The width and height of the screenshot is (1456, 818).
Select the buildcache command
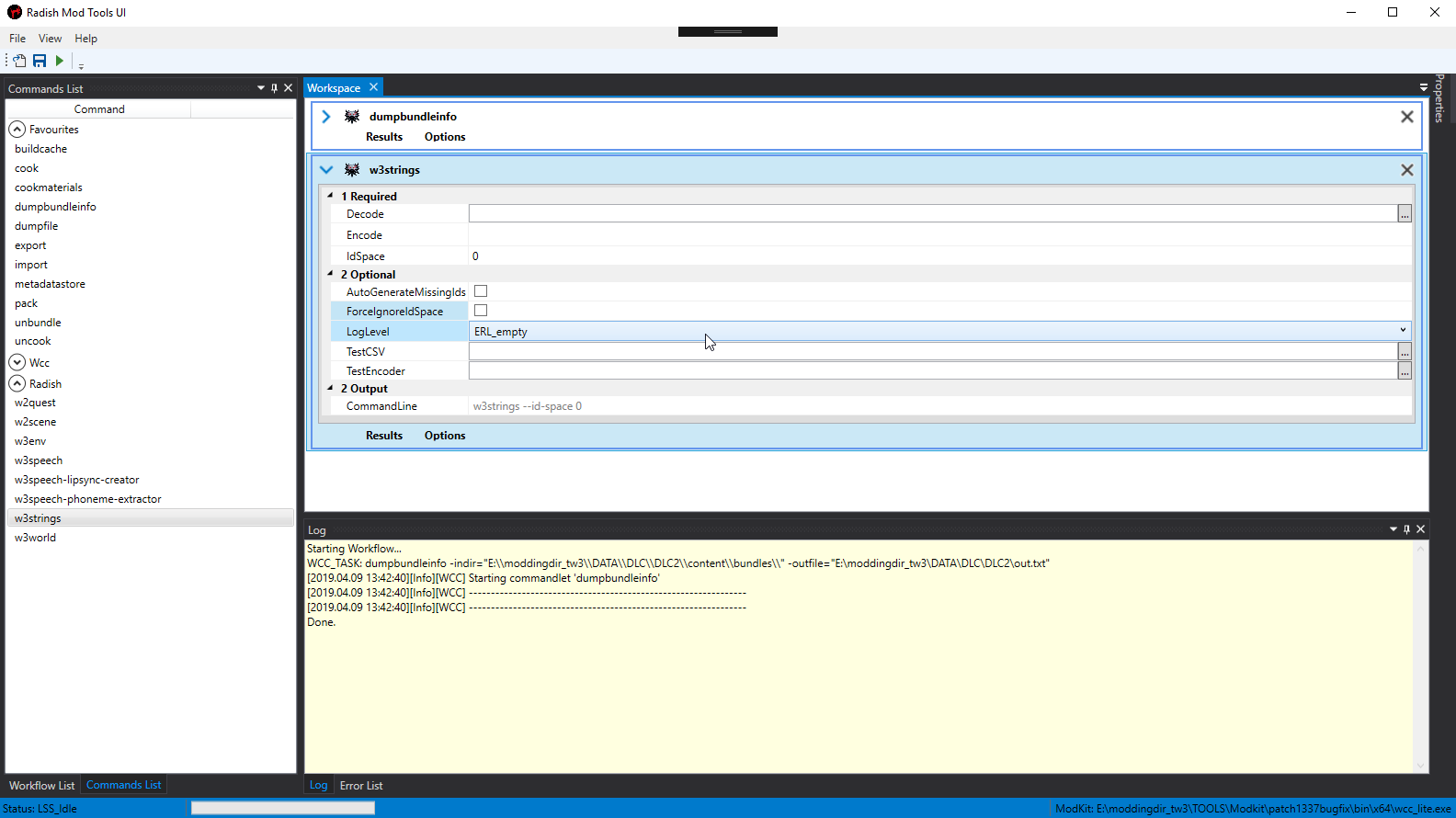tap(40, 149)
